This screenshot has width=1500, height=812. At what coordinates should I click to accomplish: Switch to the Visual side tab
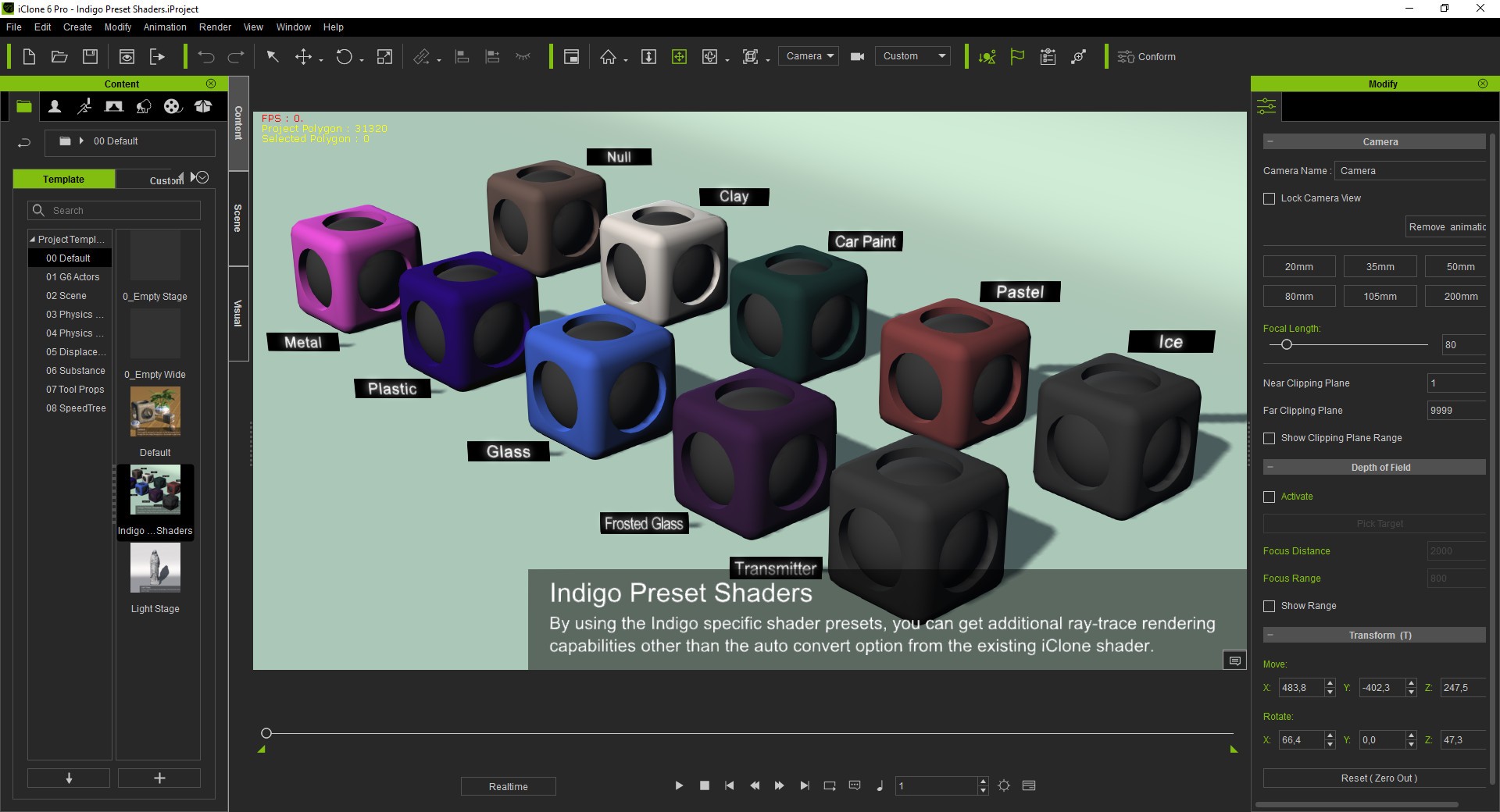click(238, 313)
